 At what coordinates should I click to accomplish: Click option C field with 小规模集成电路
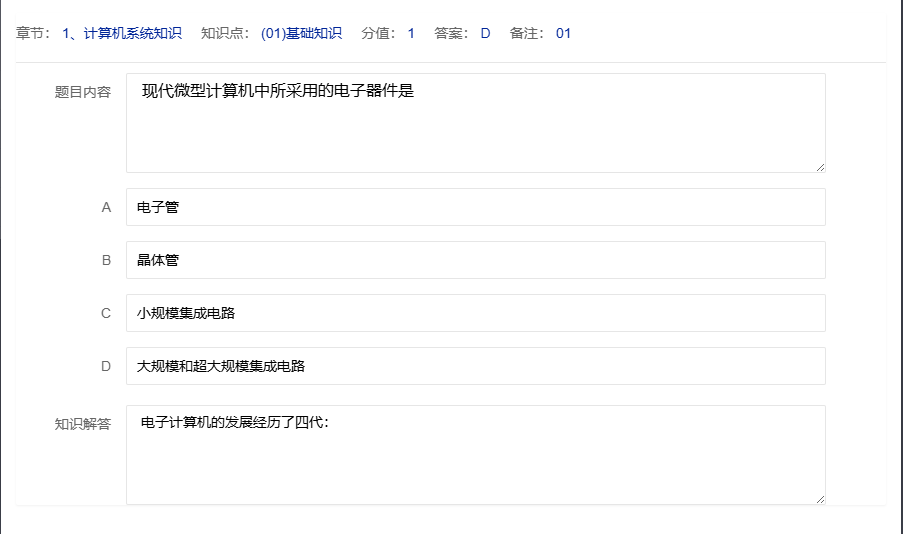coord(475,313)
